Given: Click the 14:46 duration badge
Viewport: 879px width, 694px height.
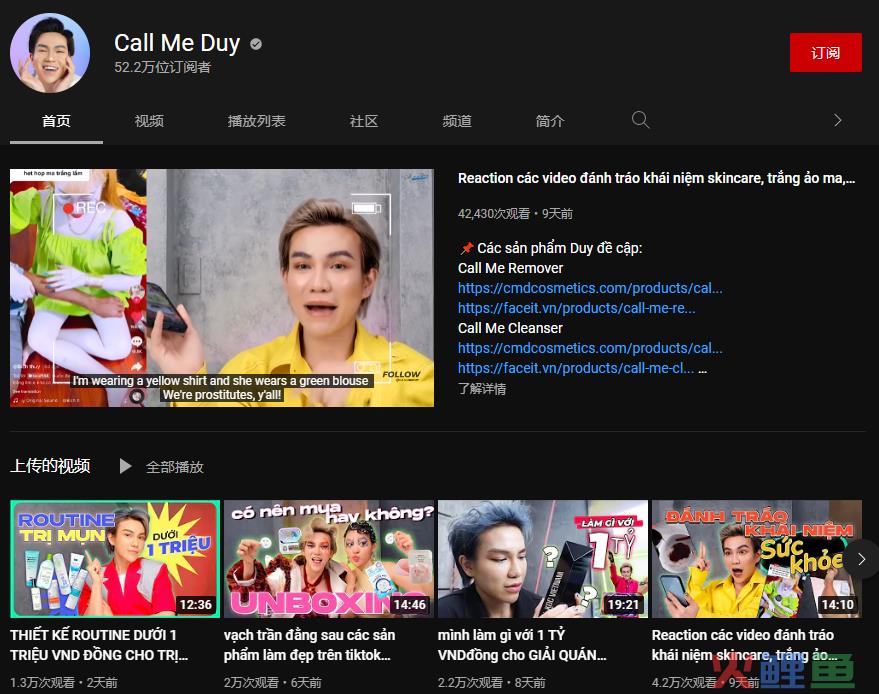Looking at the screenshot, I should [410, 604].
